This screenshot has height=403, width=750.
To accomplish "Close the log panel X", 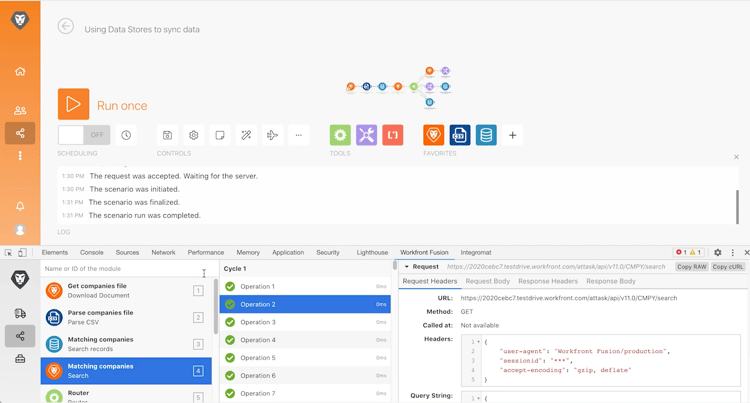I will [736, 157].
